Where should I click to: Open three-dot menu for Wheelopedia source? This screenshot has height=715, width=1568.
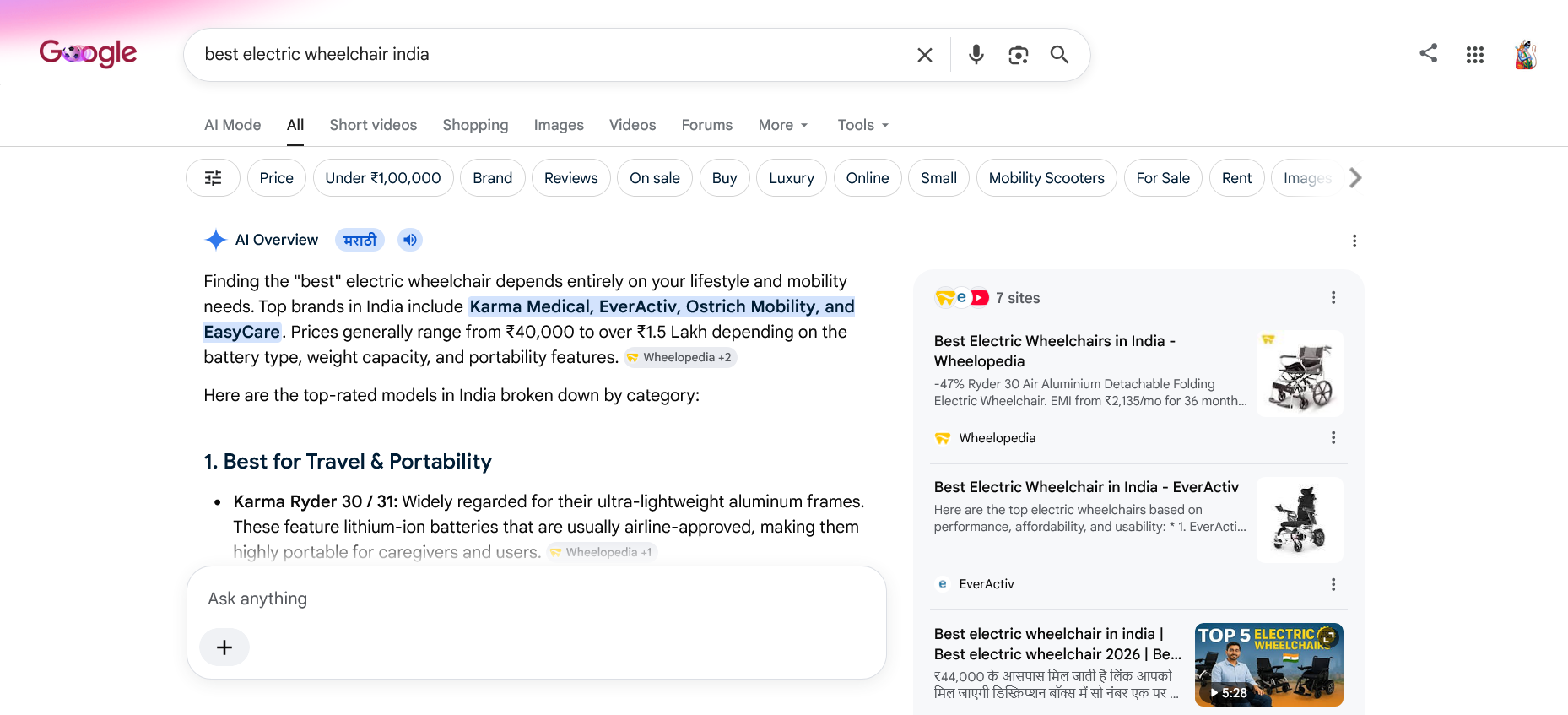pos(1333,438)
